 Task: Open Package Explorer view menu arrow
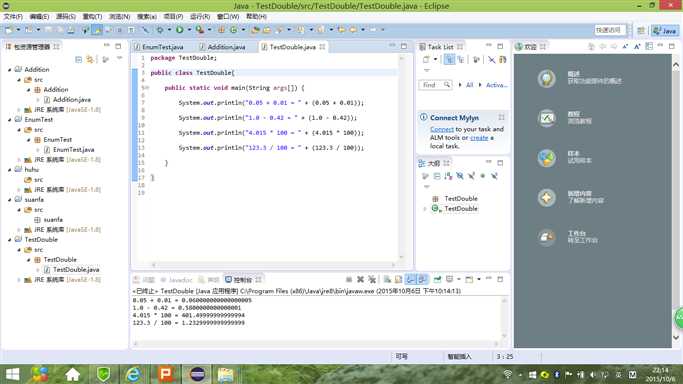[119, 59]
